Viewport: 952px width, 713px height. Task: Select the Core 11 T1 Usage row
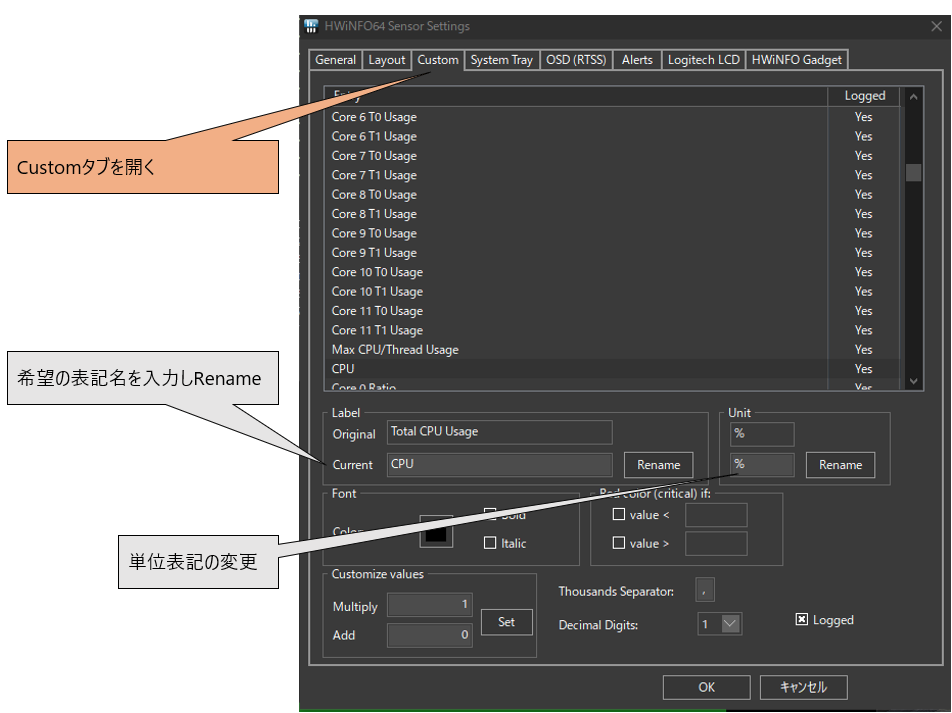[x=611, y=330]
